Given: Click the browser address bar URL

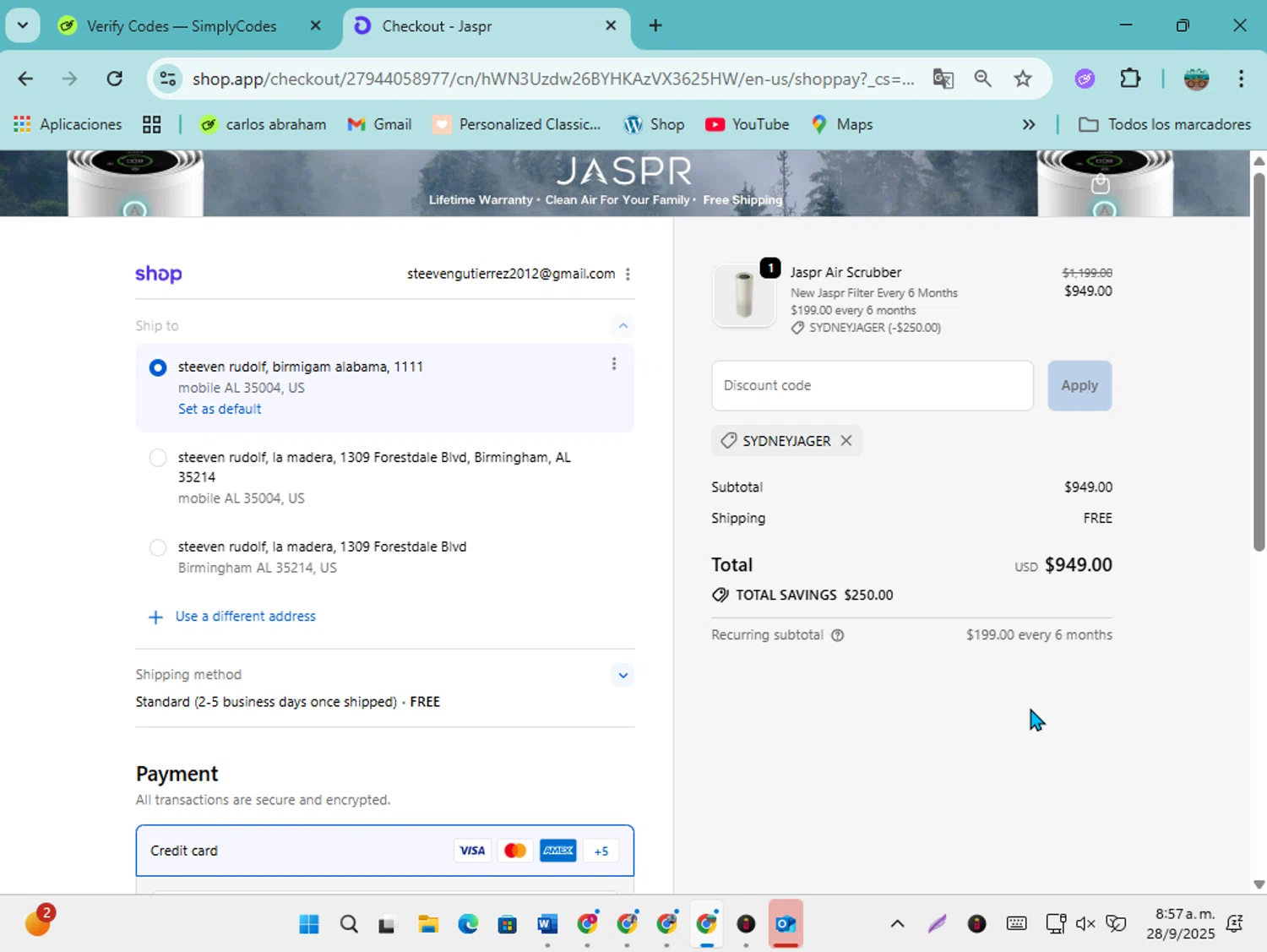Looking at the screenshot, I should (x=552, y=79).
